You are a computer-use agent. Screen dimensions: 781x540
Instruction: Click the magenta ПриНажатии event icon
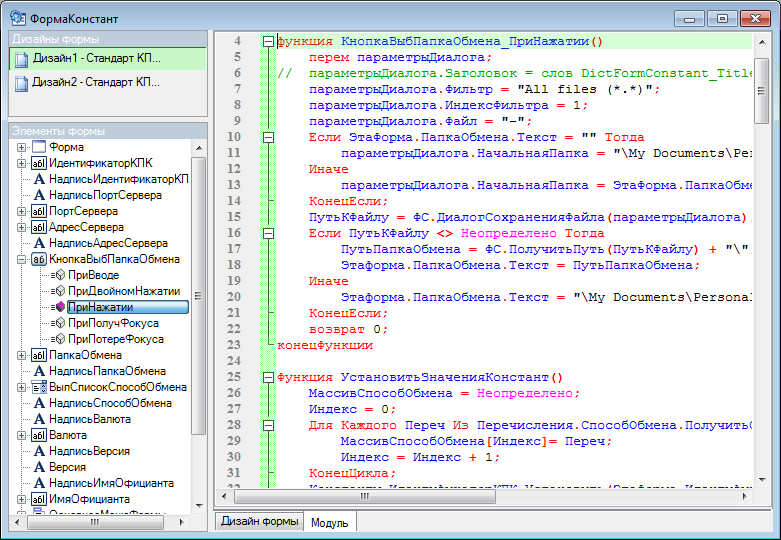tap(60, 307)
